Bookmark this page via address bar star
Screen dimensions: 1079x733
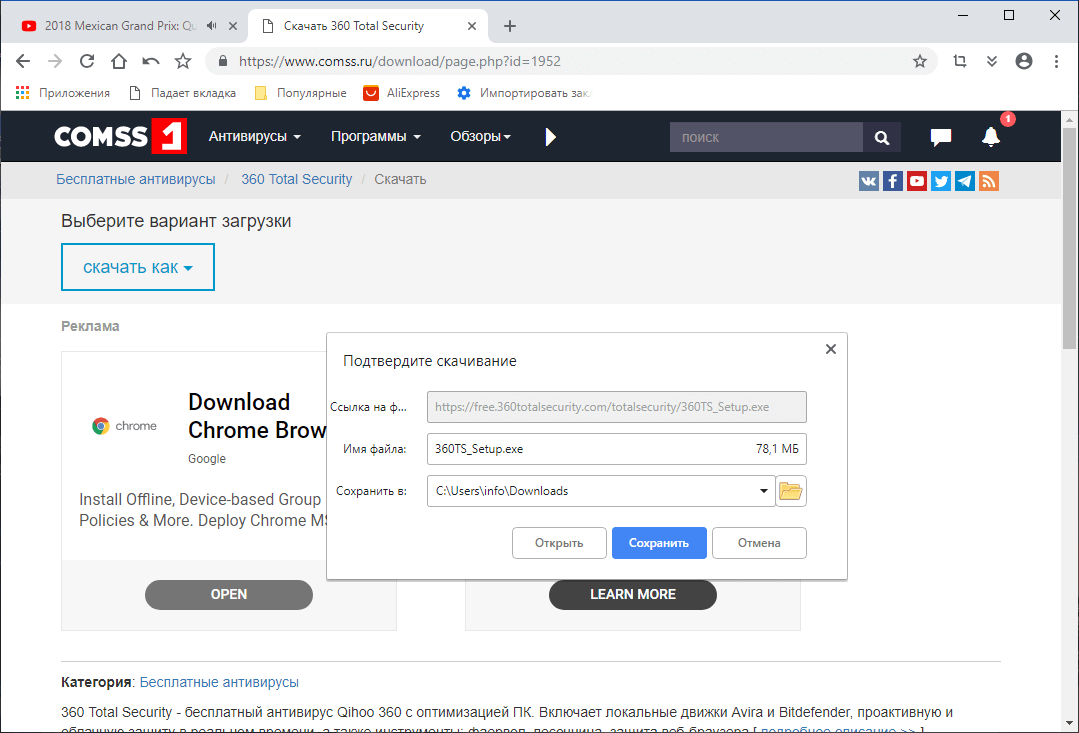coord(920,61)
